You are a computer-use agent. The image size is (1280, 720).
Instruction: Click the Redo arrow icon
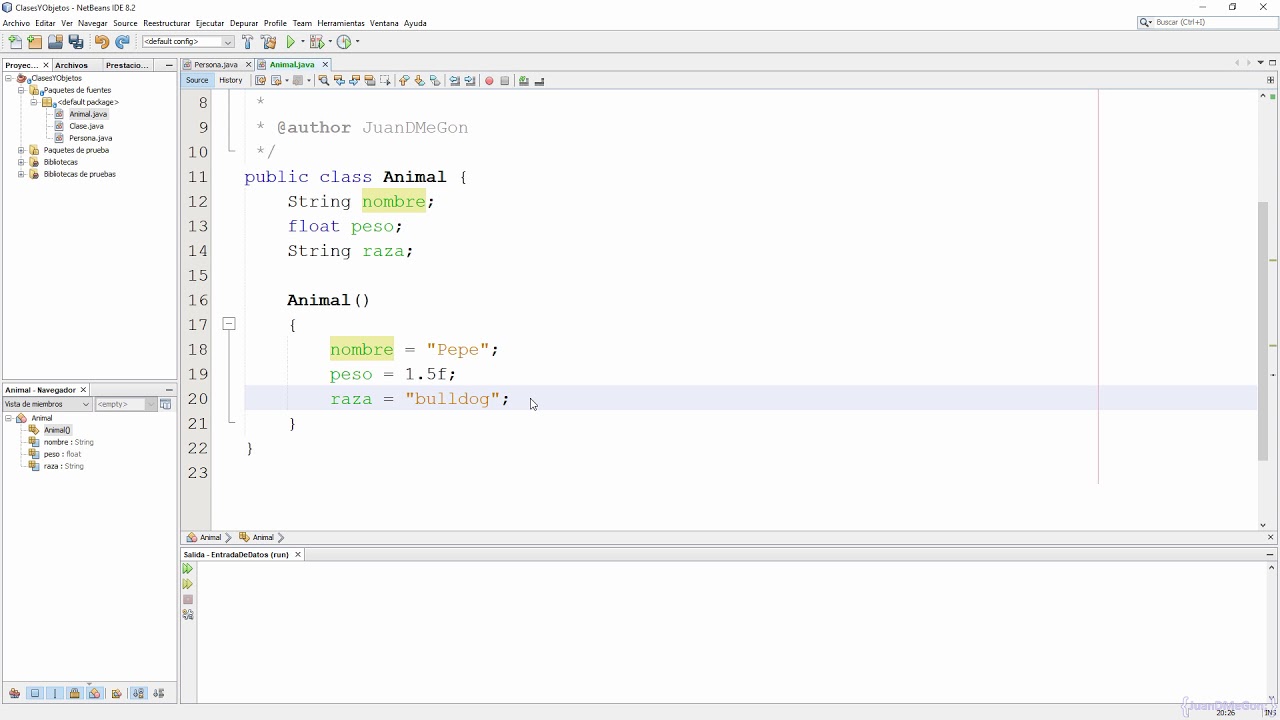pyautogui.click(x=122, y=42)
